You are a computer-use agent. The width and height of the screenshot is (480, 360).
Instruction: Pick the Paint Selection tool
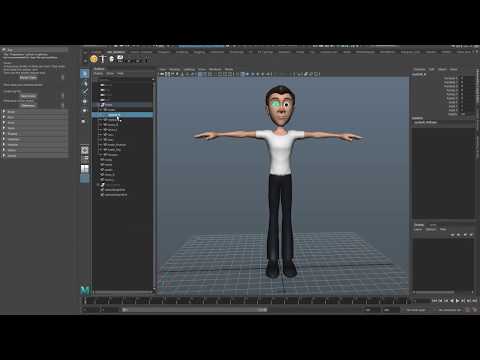pos(85,92)
